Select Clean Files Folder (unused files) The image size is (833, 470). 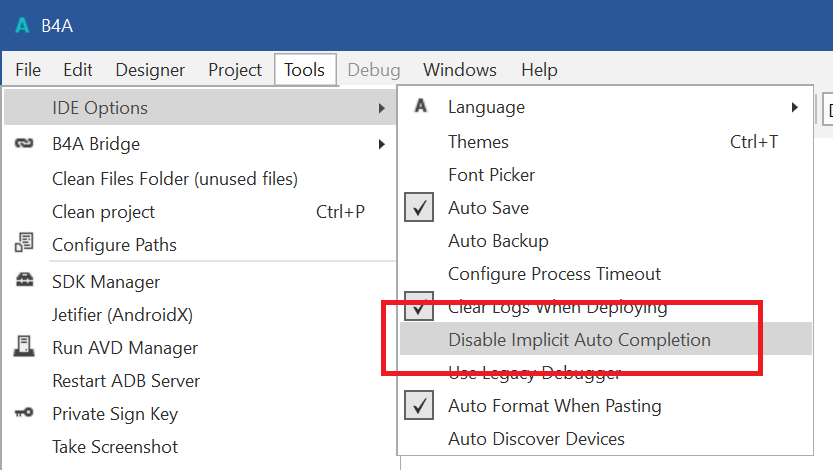click(x=175, y=179)
